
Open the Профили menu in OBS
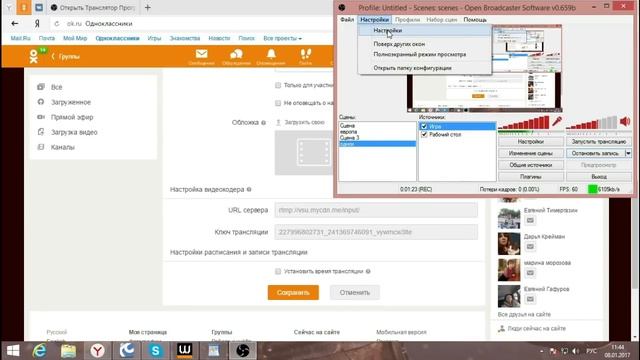(407, 20)
